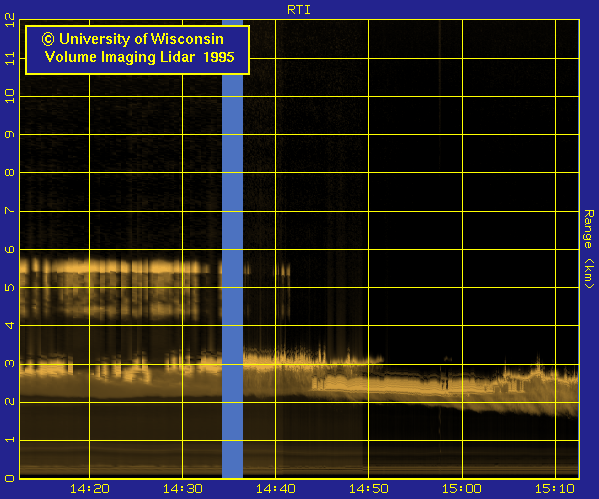Select the 15:10 time axis label
This screenshot has height=499, width=599.
coord(555,489)
